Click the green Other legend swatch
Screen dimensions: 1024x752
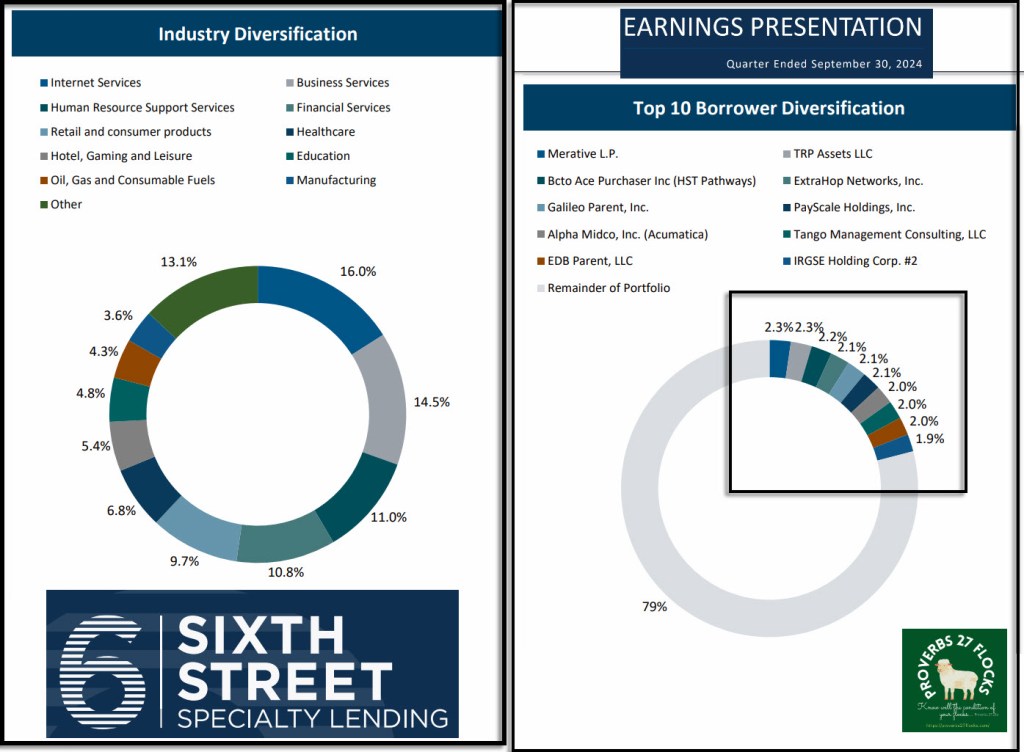44,205
